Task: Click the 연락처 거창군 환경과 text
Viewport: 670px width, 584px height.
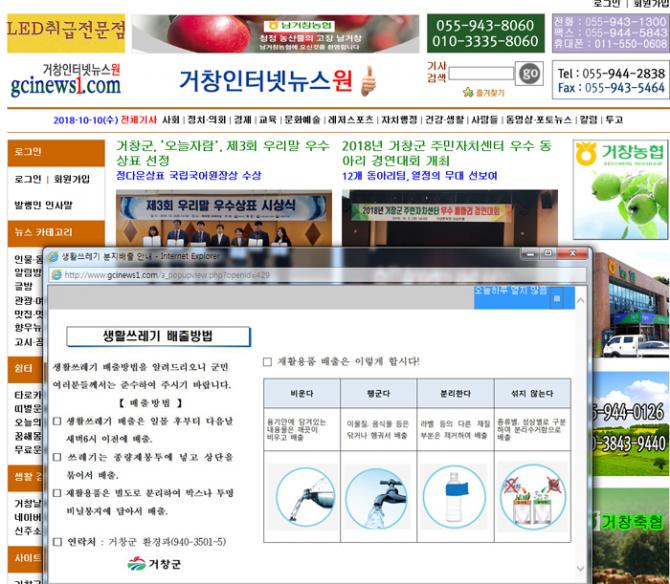Action: click(146, 542)
